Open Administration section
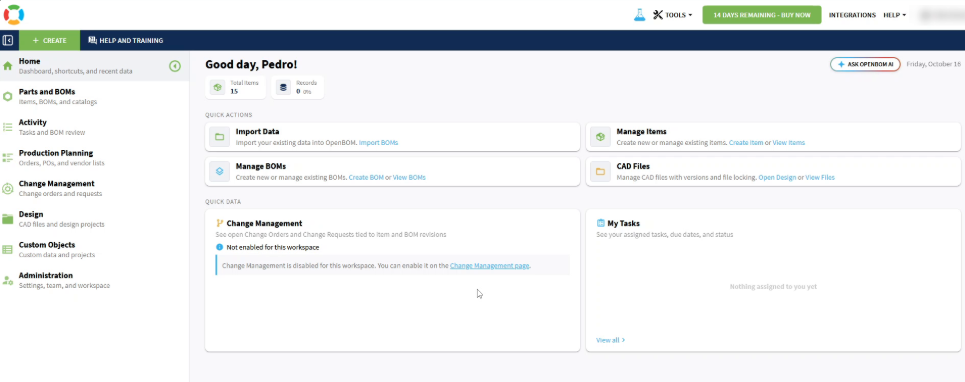The width and height of the screenshot is (965, 382). tap(94, 280)
